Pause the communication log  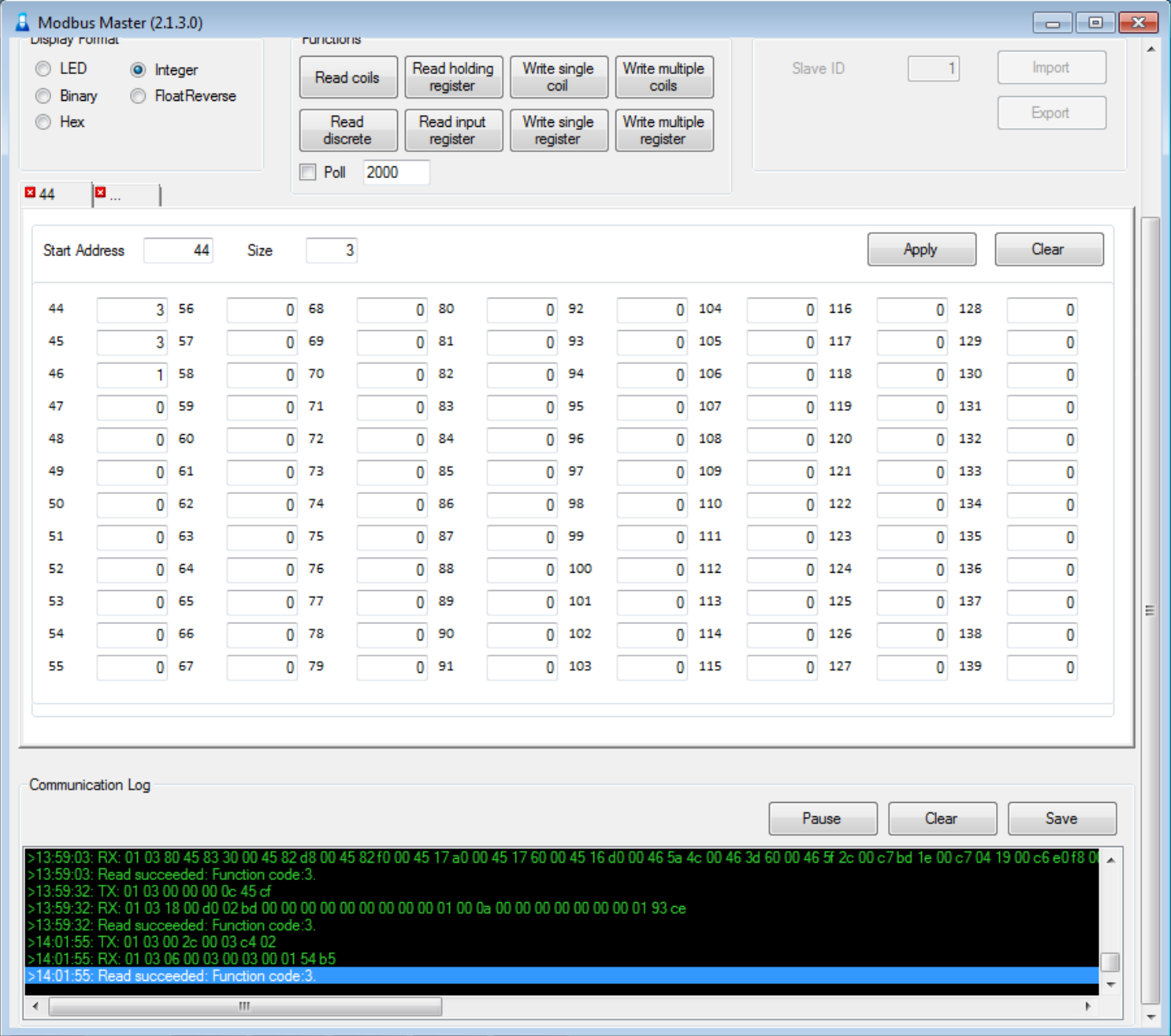pyautogui.click(x=822, y=819)
